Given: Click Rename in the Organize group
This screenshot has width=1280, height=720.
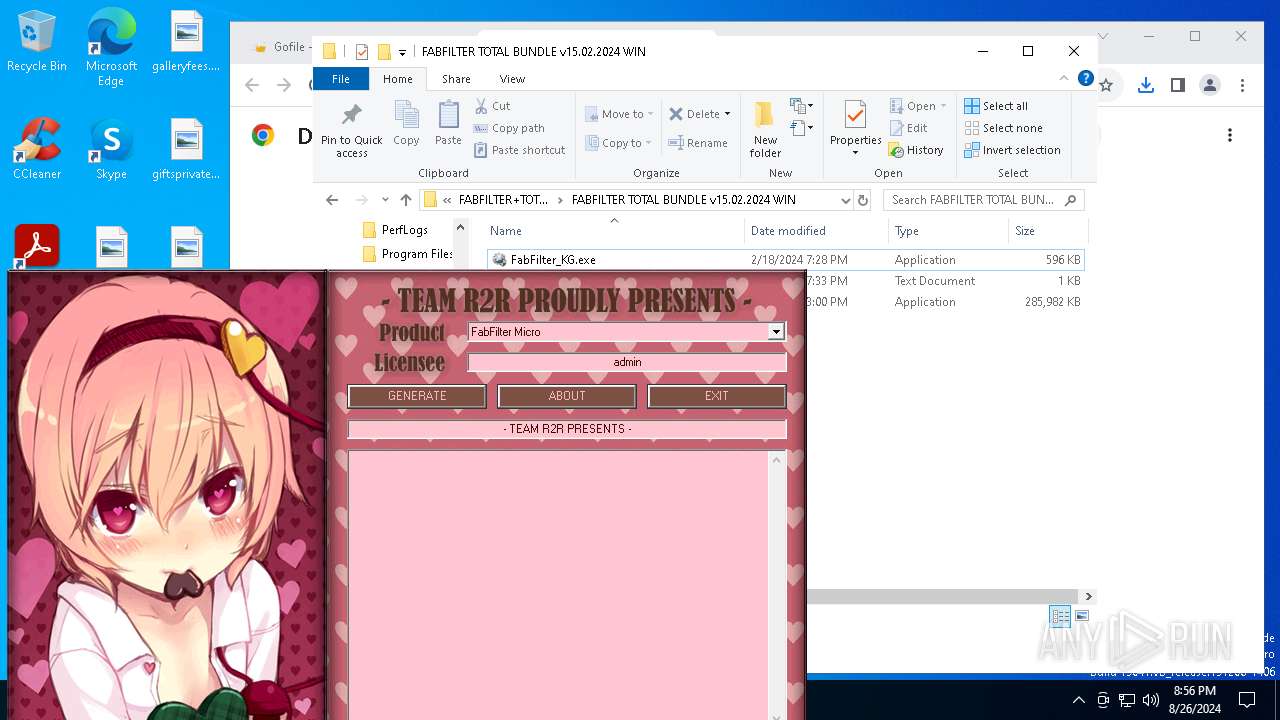Looking at the screenshot, I should click(x=698, y=143).
